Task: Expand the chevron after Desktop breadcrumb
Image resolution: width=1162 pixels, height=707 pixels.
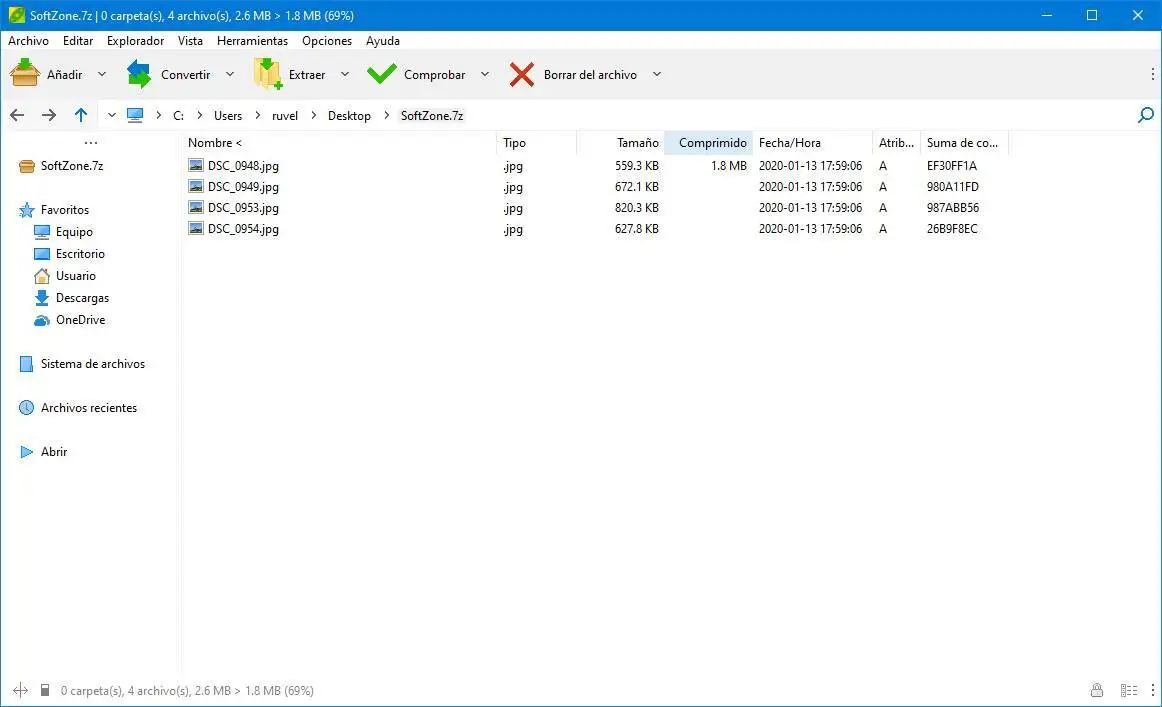Action: [x=386, y=115]
